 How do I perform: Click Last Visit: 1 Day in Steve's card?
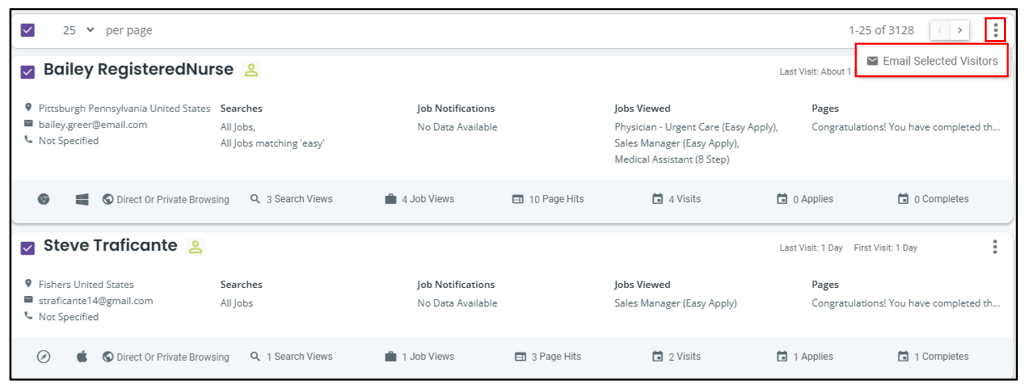(811, 248)
